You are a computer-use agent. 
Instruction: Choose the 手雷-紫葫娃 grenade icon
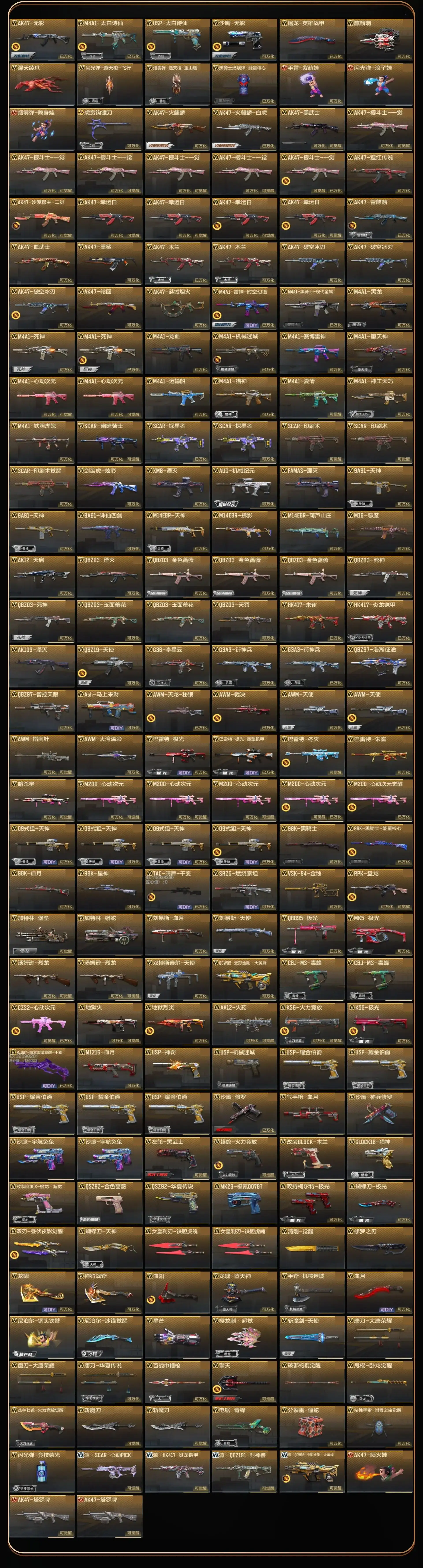coord(312,84)
